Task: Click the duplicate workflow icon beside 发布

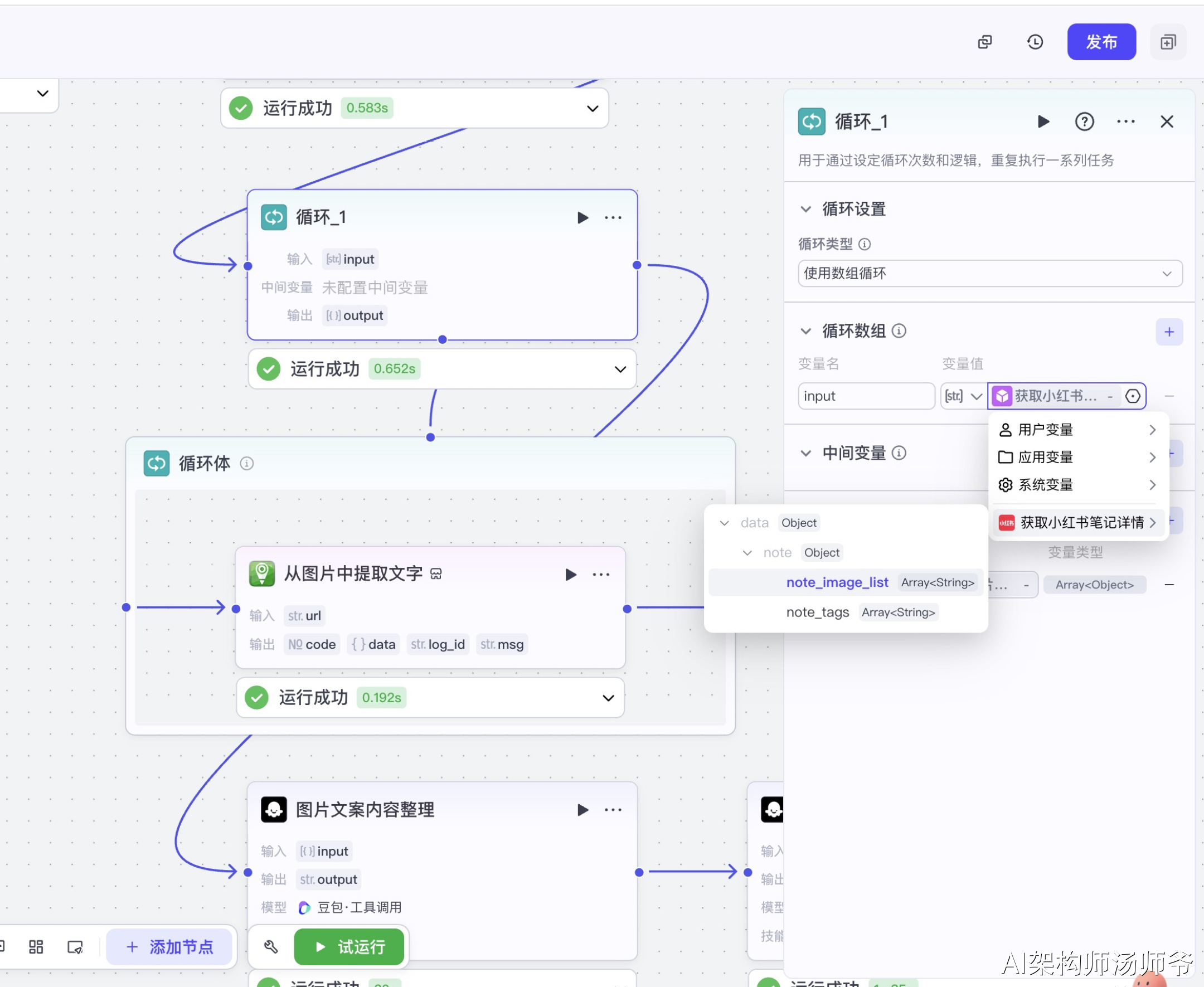Action: point(1168,42)
